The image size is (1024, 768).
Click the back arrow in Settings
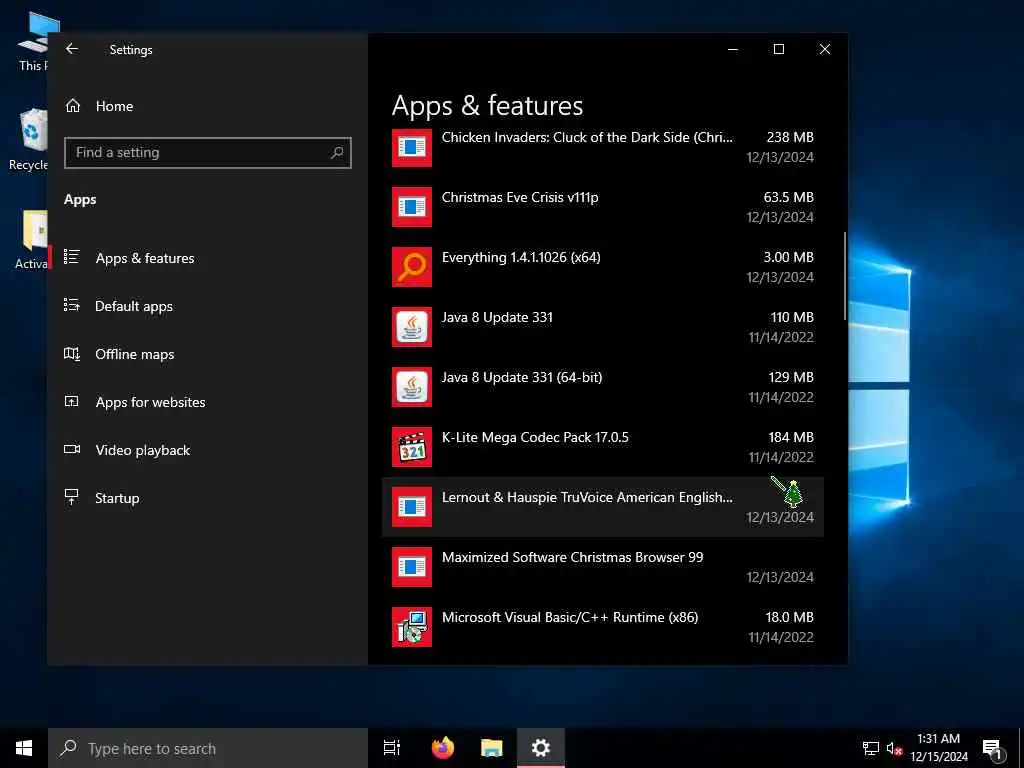click(72, 49)
